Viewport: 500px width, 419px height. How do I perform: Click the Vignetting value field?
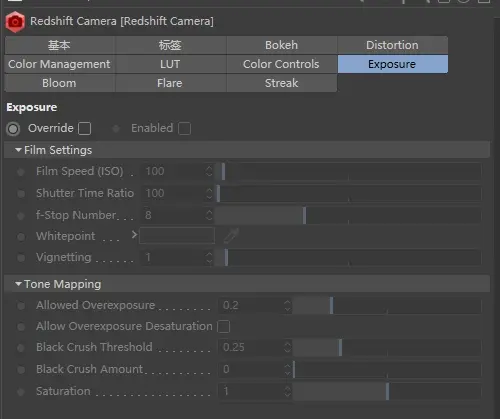(x=173, y=257)
